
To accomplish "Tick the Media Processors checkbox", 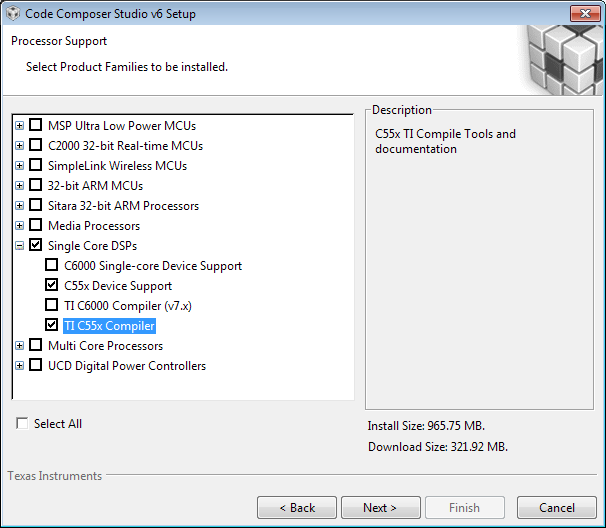I will click(36, 225).
